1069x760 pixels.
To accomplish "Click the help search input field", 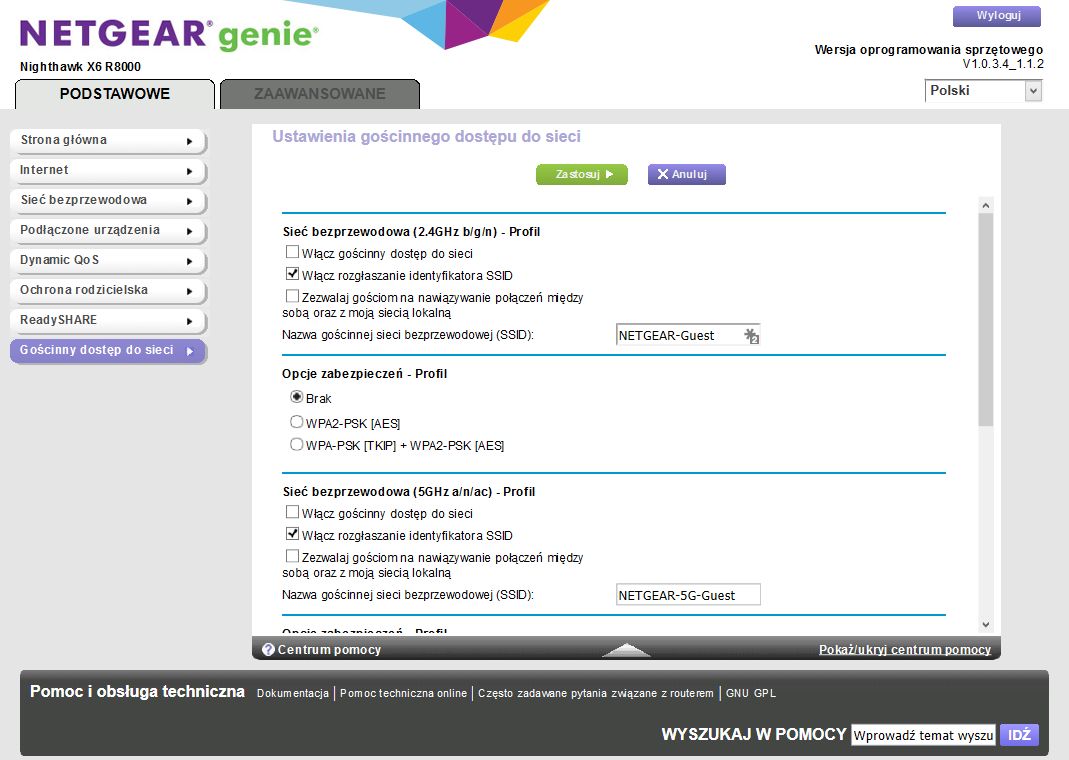I will [924, 735].
